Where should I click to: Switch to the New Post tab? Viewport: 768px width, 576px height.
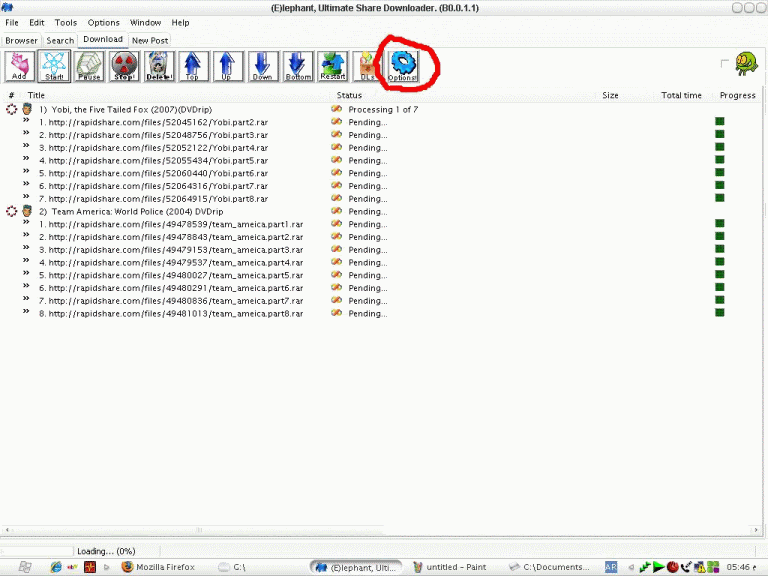click(150, 40)
